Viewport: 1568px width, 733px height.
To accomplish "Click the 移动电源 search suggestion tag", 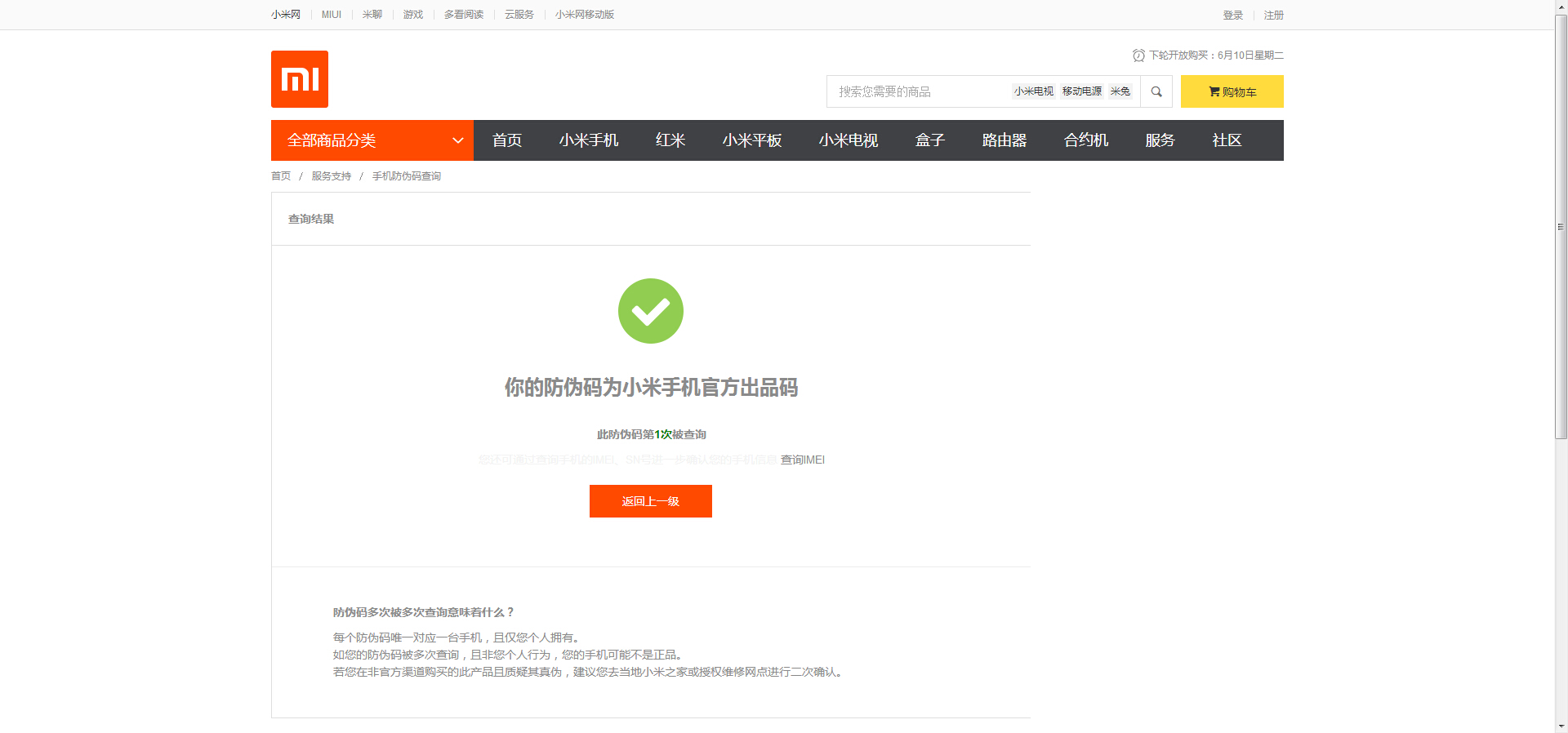I will point(1082,91).
